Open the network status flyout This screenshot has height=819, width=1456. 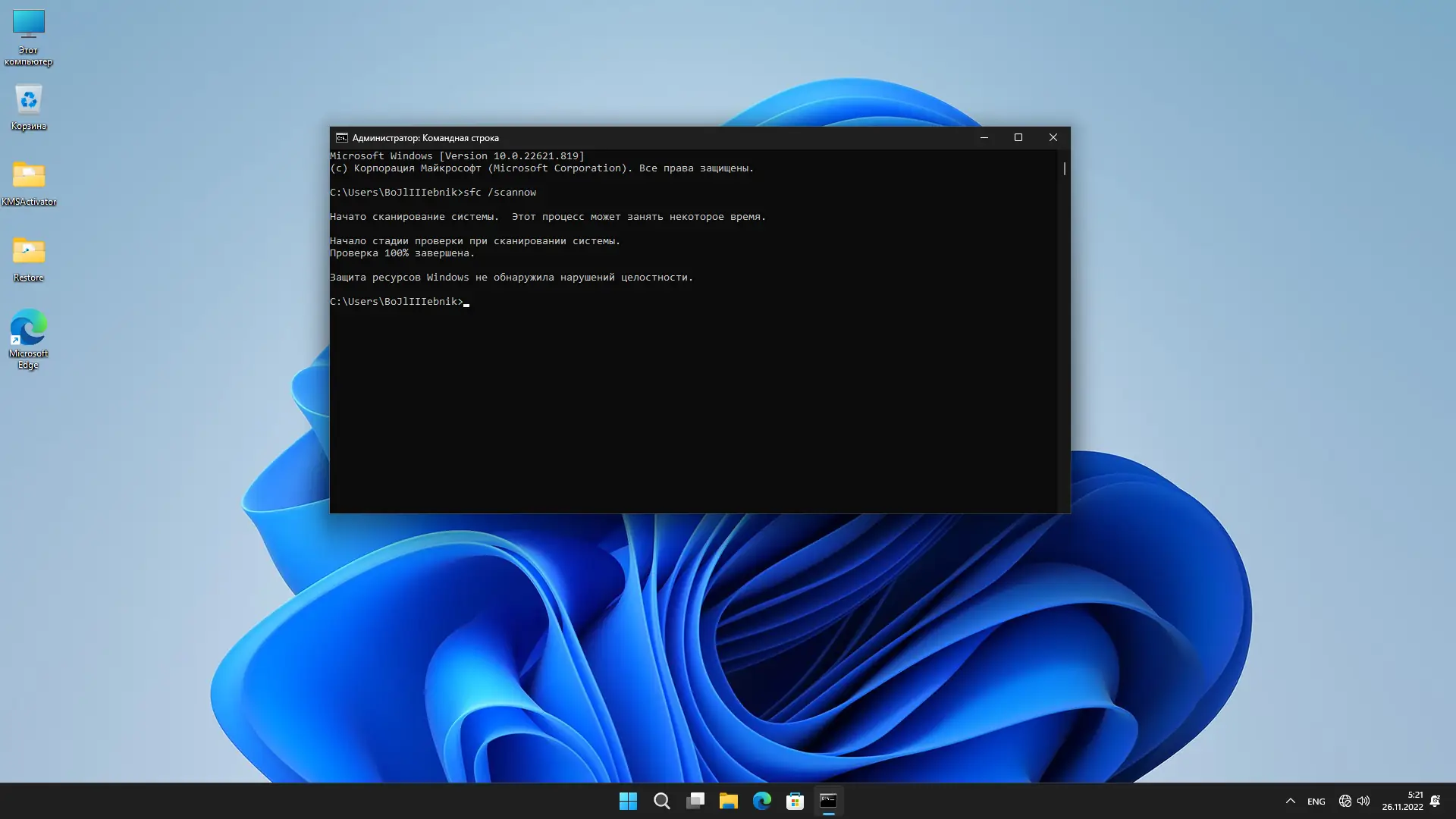(1345, 801)
